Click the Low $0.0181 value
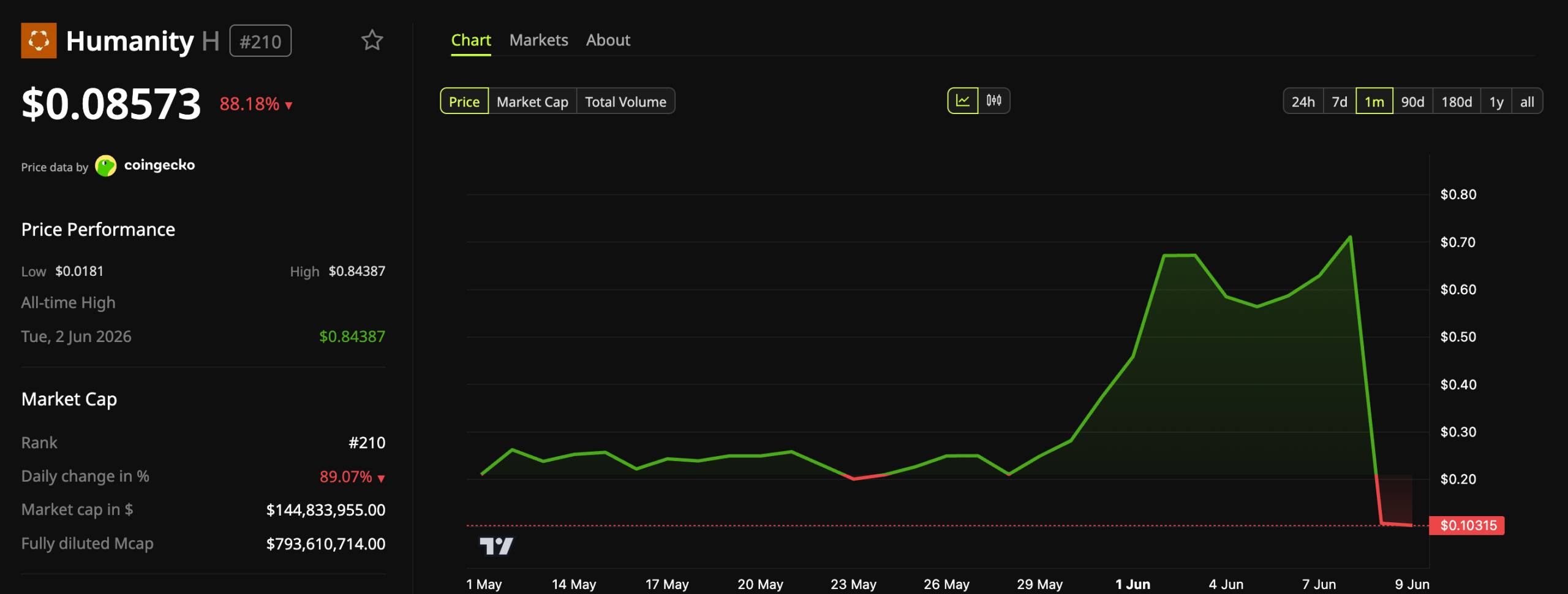This screenshot has width=1568, height=594. coord(79,271)
